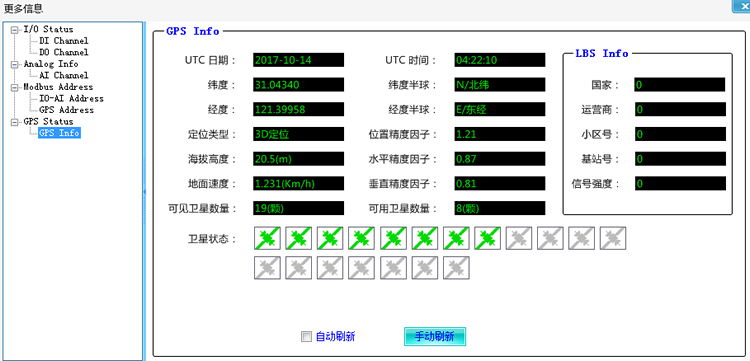750x361 pixels.
Task: Click the LBS Info group title
Action: tap(602, 53)
